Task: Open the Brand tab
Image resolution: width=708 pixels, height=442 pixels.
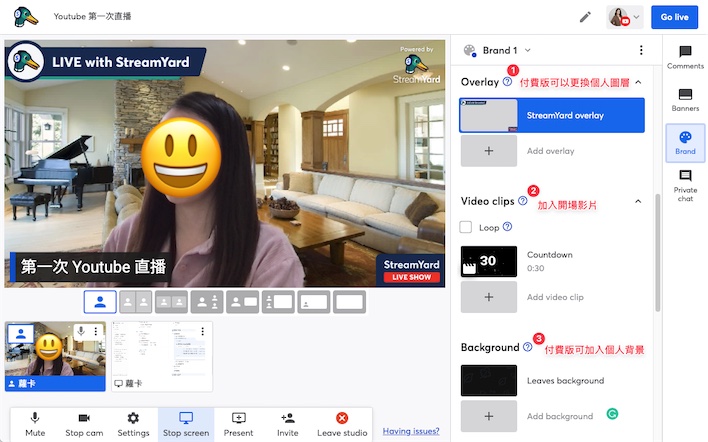Action: pos(685,143)
